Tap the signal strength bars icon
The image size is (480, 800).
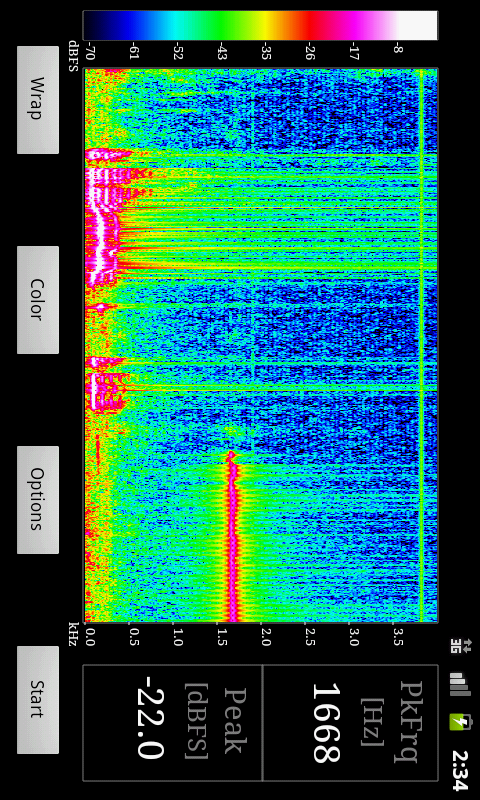(x=458, y=684)
